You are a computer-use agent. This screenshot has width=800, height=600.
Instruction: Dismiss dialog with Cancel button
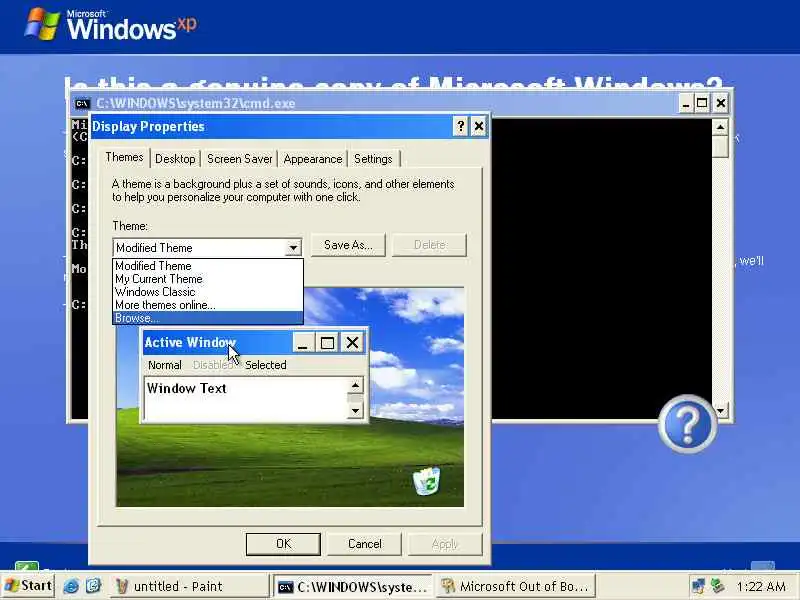tap(364, 544)
